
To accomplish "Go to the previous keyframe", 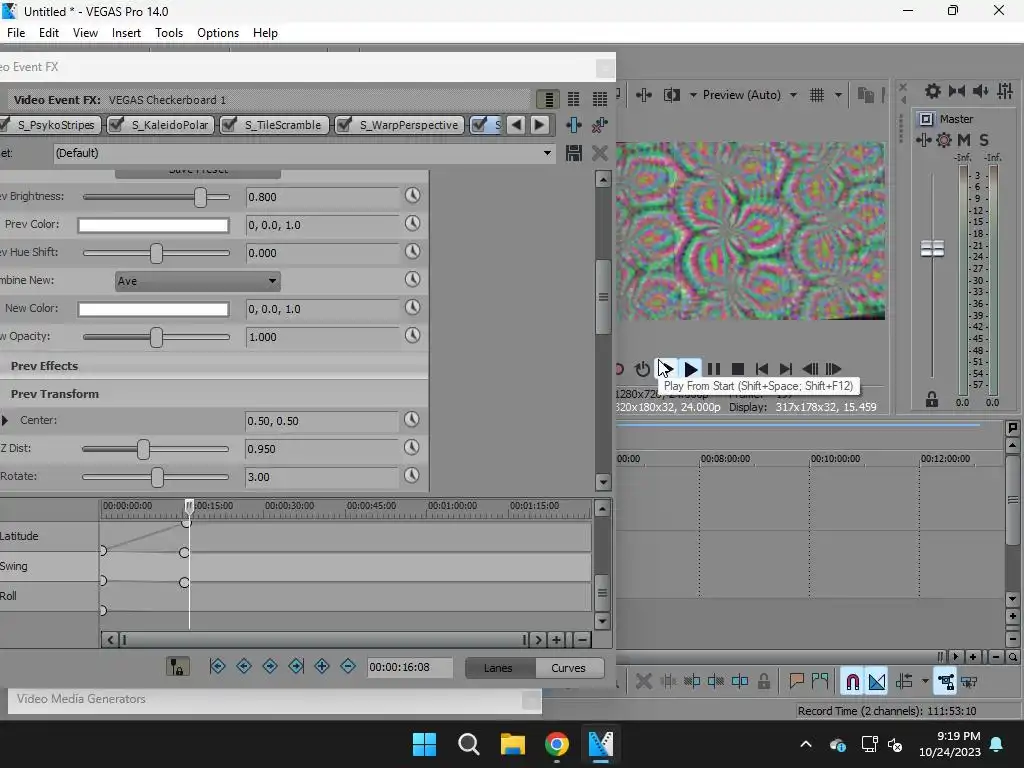I will click(x=244, y=666).
